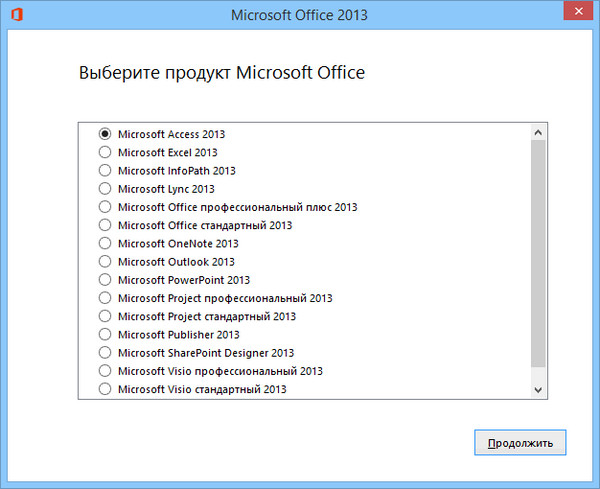This screenshot has width=600, height=489.
Task: Select Microsoft Visio стандартный 2013
Action: [105, 389]
